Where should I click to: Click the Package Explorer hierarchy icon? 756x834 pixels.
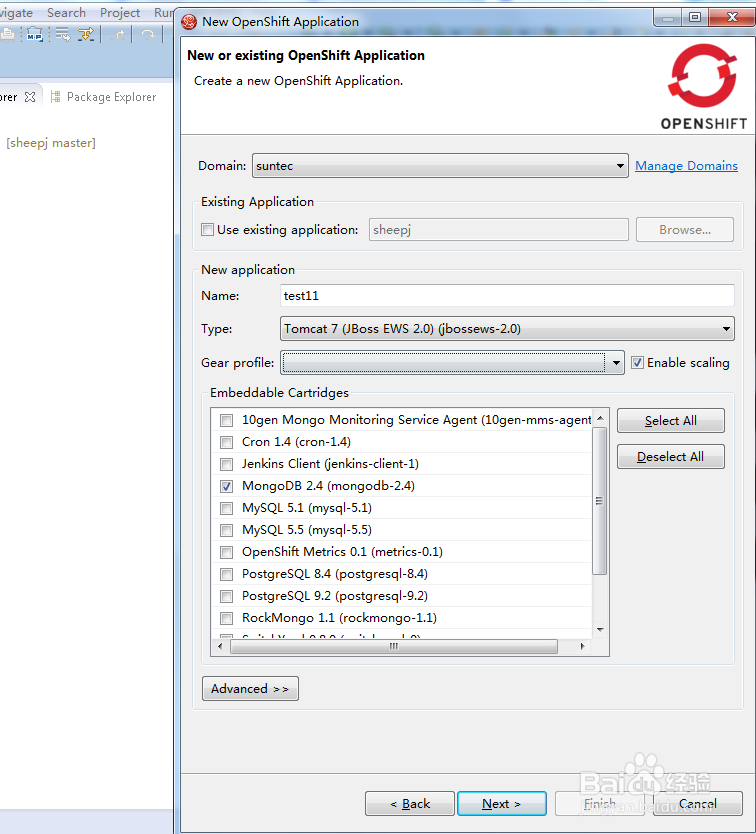55,97
